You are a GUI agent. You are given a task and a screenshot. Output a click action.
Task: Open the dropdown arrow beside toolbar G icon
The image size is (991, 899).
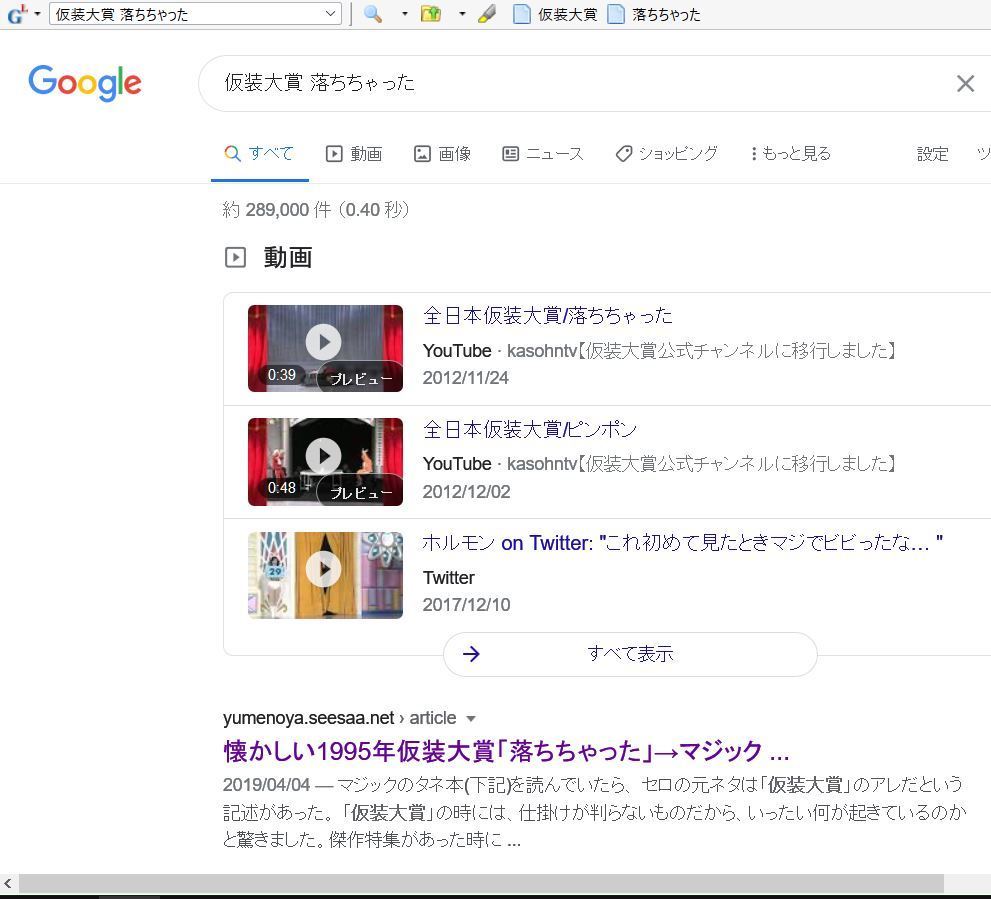tap(37, 14)
